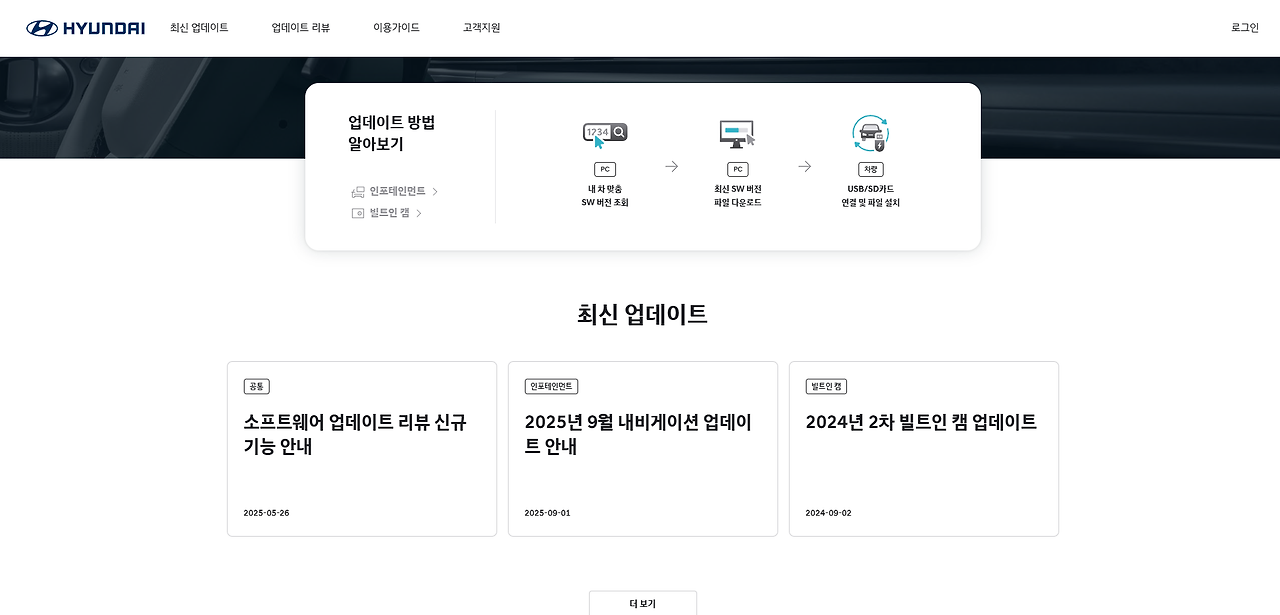
Task: Click the 더 보기 button
Action: [x=643, y=603]
